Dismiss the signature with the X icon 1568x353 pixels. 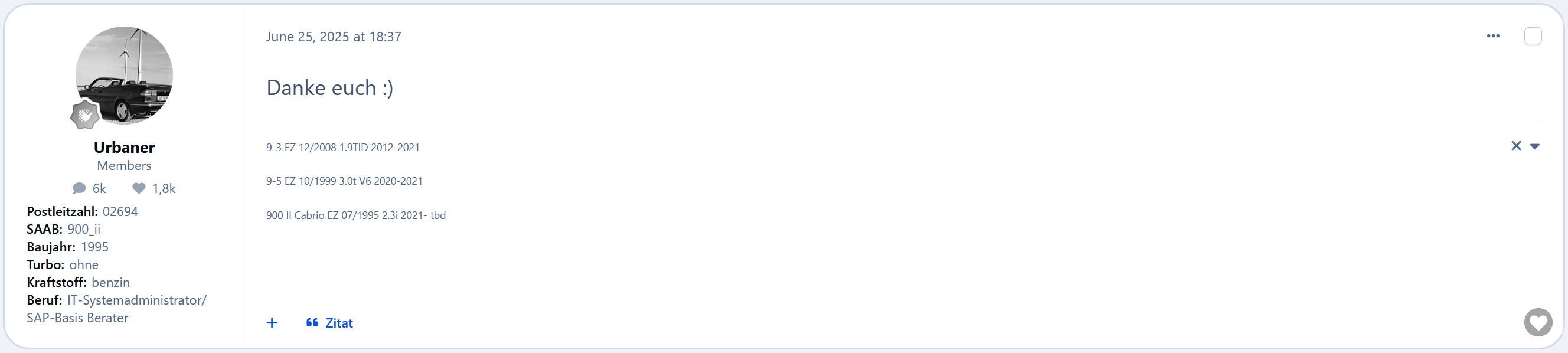1515,146
